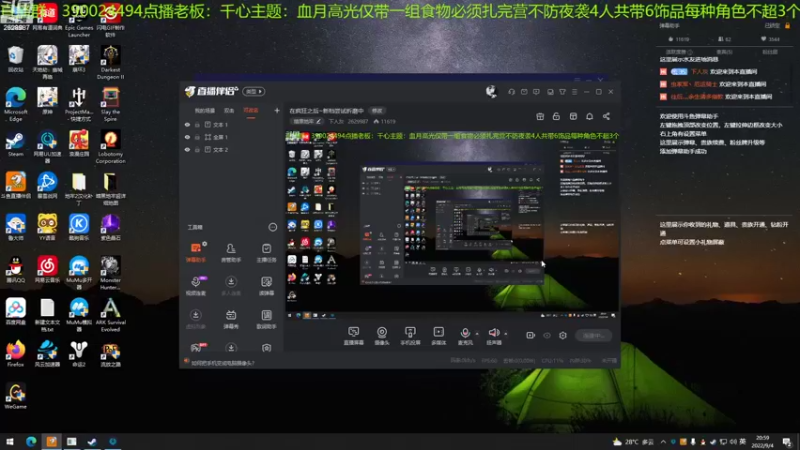Mute the 扬声器 speaker
This screenshot has width=800, height=450.
[x=494, y=335]
